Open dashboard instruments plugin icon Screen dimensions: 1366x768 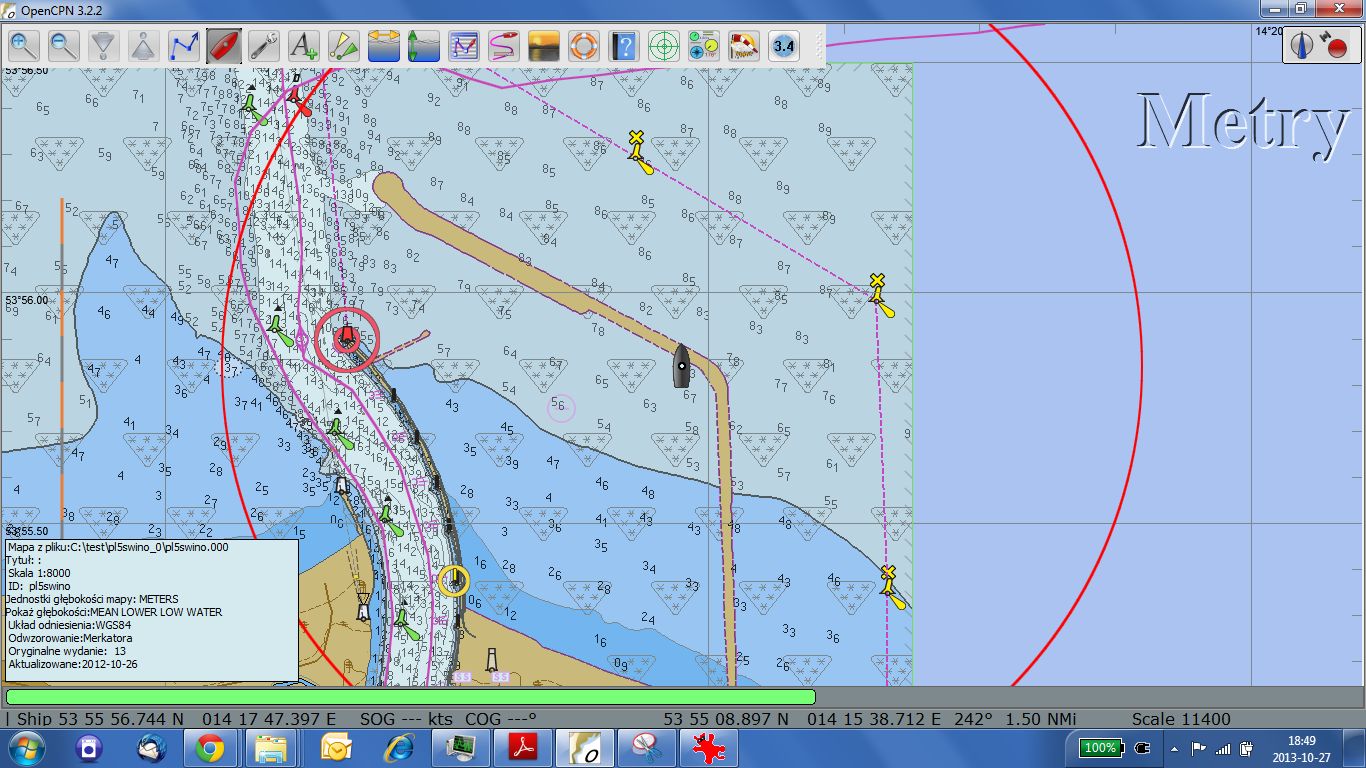pos(704,46)
